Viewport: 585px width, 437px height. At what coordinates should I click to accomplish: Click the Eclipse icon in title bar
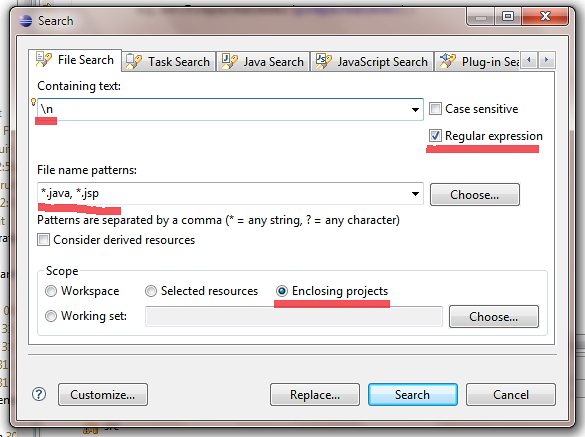25,21
